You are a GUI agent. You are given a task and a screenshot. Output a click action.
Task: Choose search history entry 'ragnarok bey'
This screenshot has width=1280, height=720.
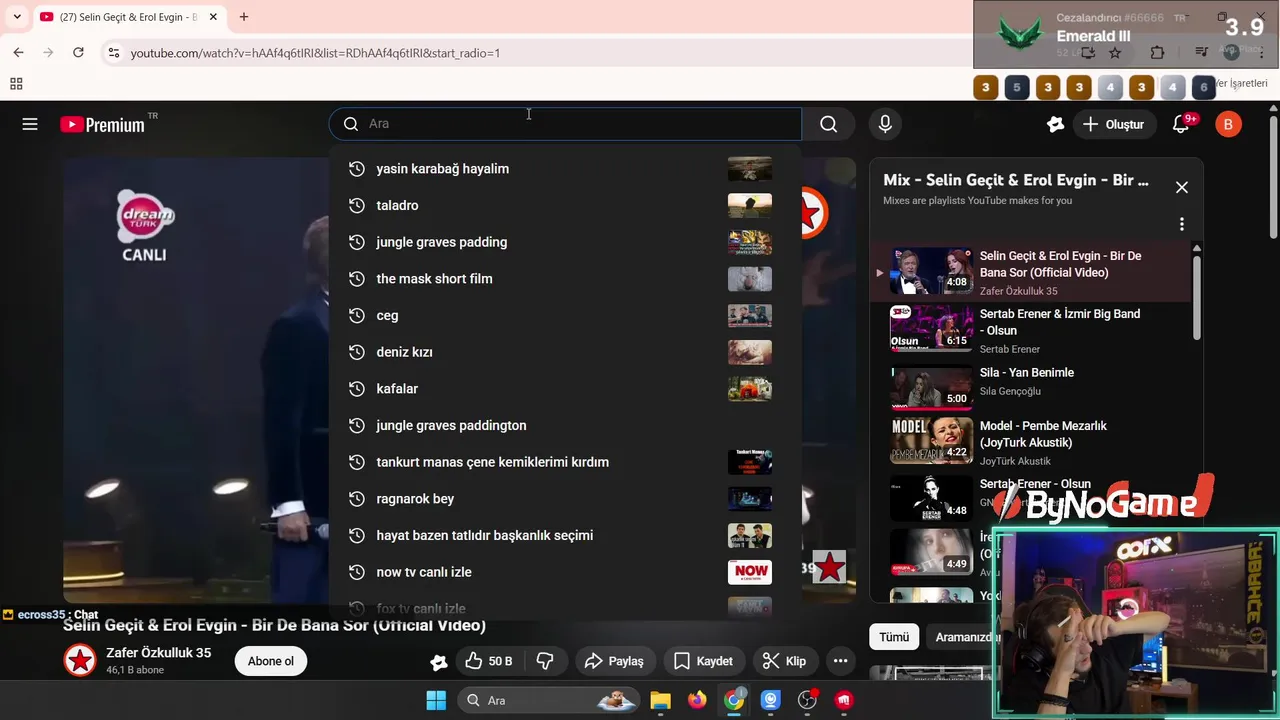565,499
